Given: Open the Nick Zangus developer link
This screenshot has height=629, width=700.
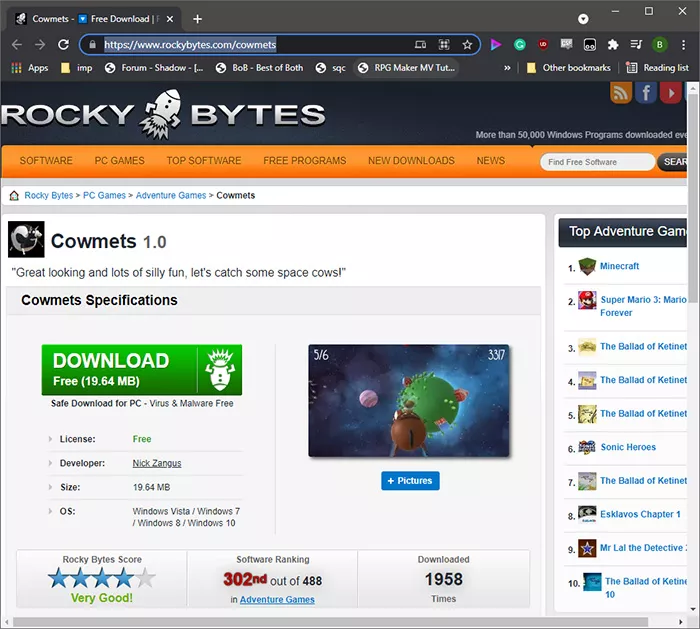Looking at the screenshot, I should [157, 463].
